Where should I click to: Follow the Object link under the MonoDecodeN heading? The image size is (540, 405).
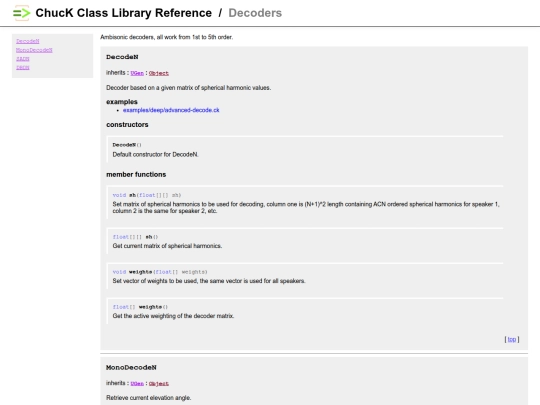159,384
